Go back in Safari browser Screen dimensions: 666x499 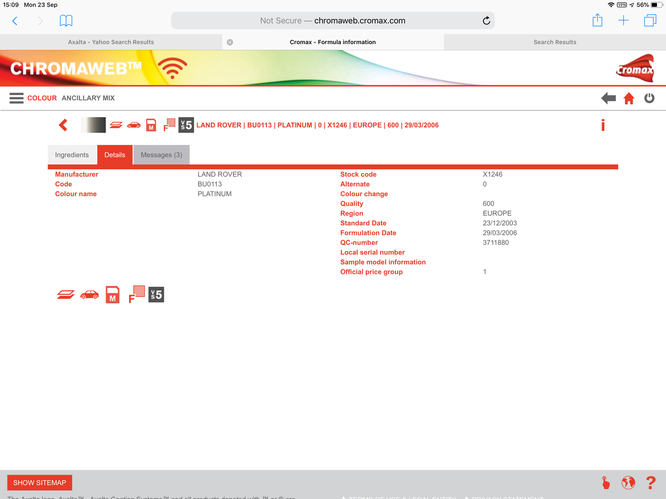click(15, 21)
